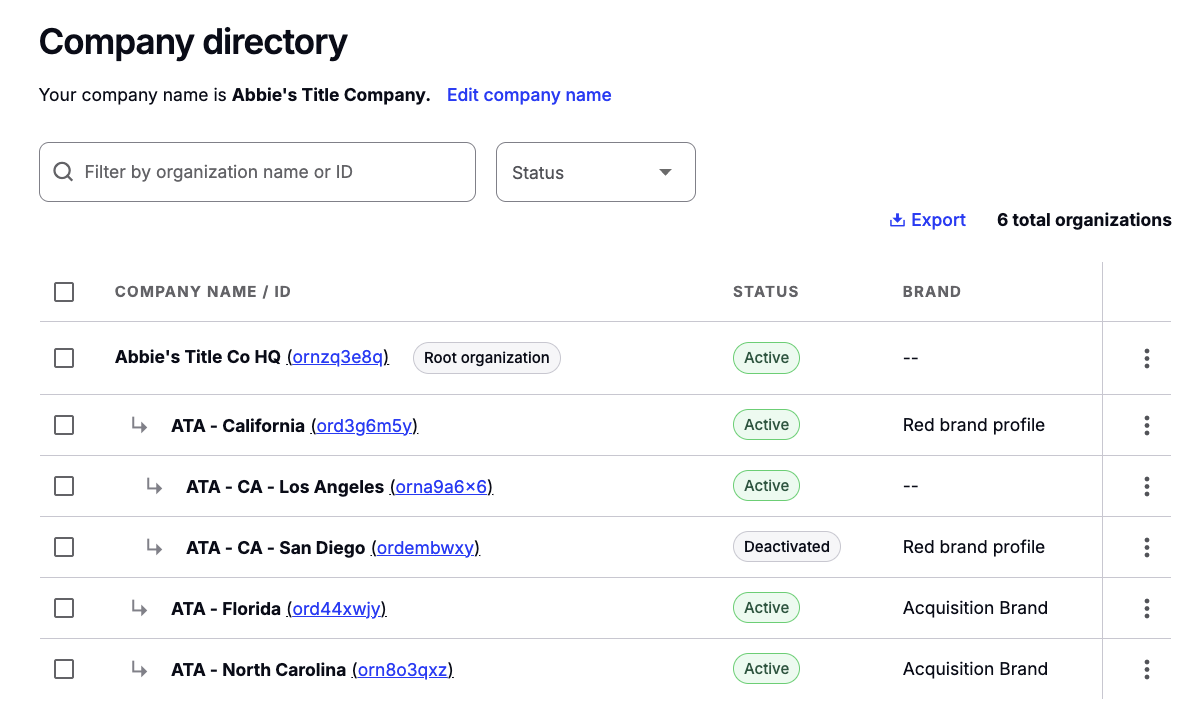Click the download icon next to Export
This screenshot has width=1202, height=717.
[897, 220]
